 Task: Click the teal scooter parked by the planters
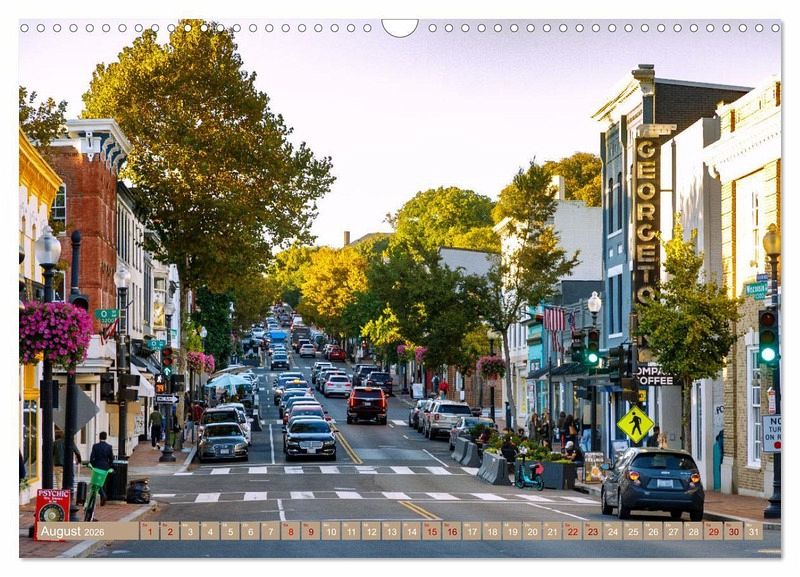point(528,474)
